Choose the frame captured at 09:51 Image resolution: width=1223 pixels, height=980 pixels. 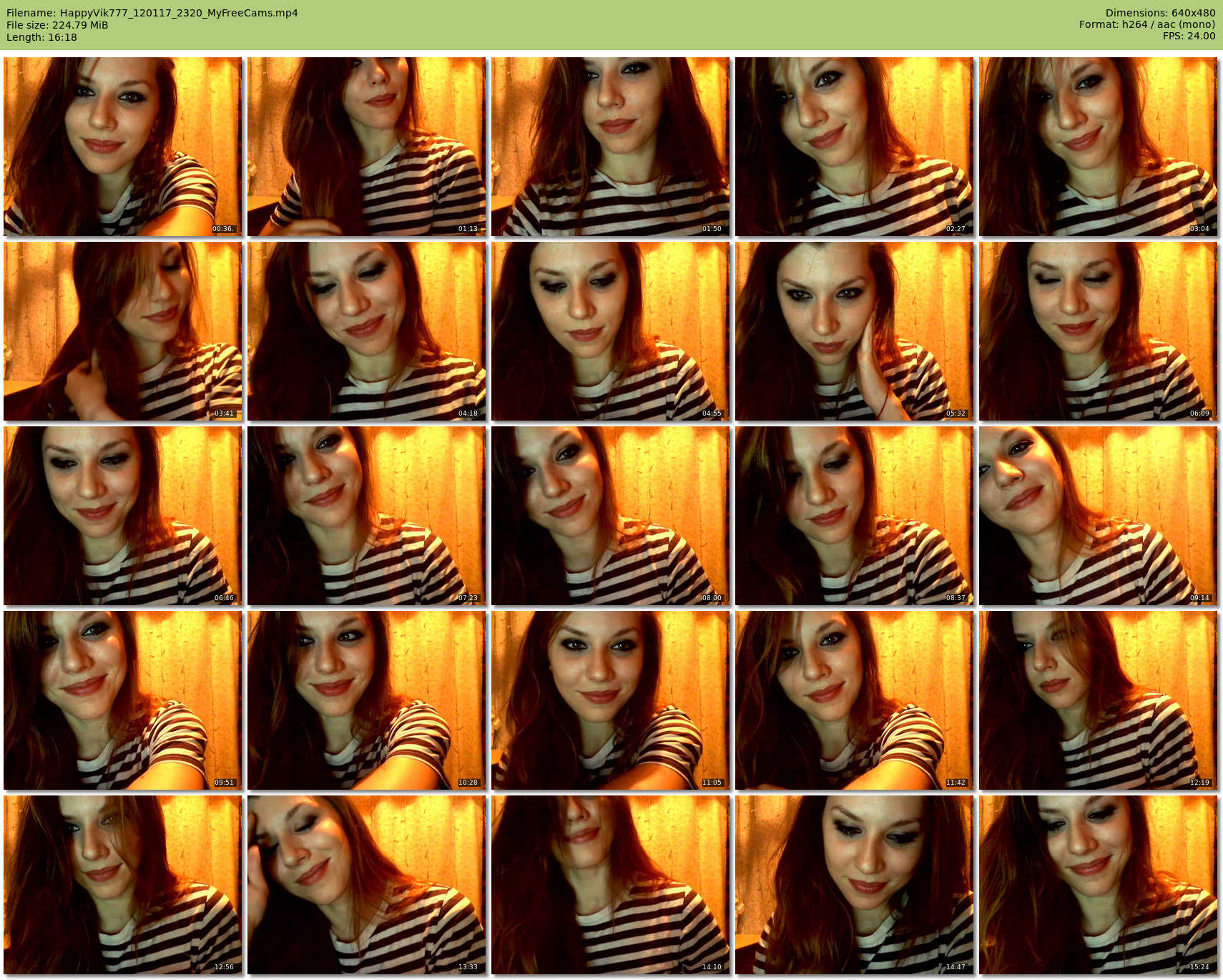123,700
